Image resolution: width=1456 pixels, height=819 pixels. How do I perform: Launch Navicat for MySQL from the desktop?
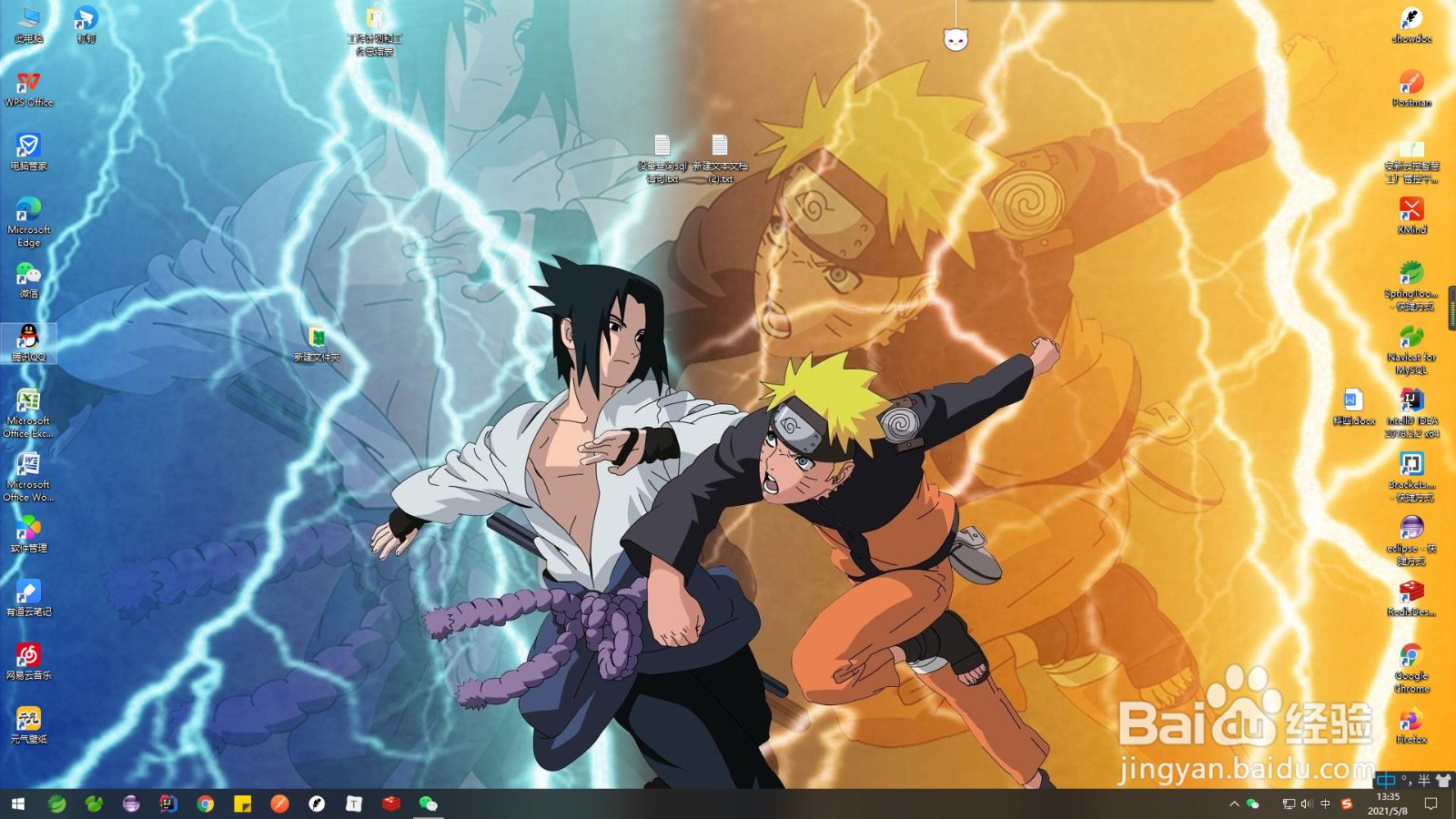coord(1411,350)
